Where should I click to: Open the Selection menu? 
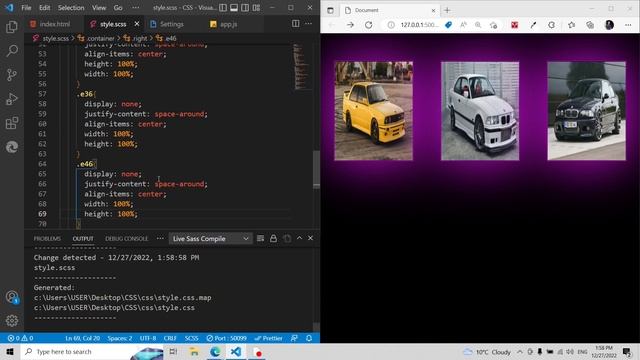coord(71,8)
